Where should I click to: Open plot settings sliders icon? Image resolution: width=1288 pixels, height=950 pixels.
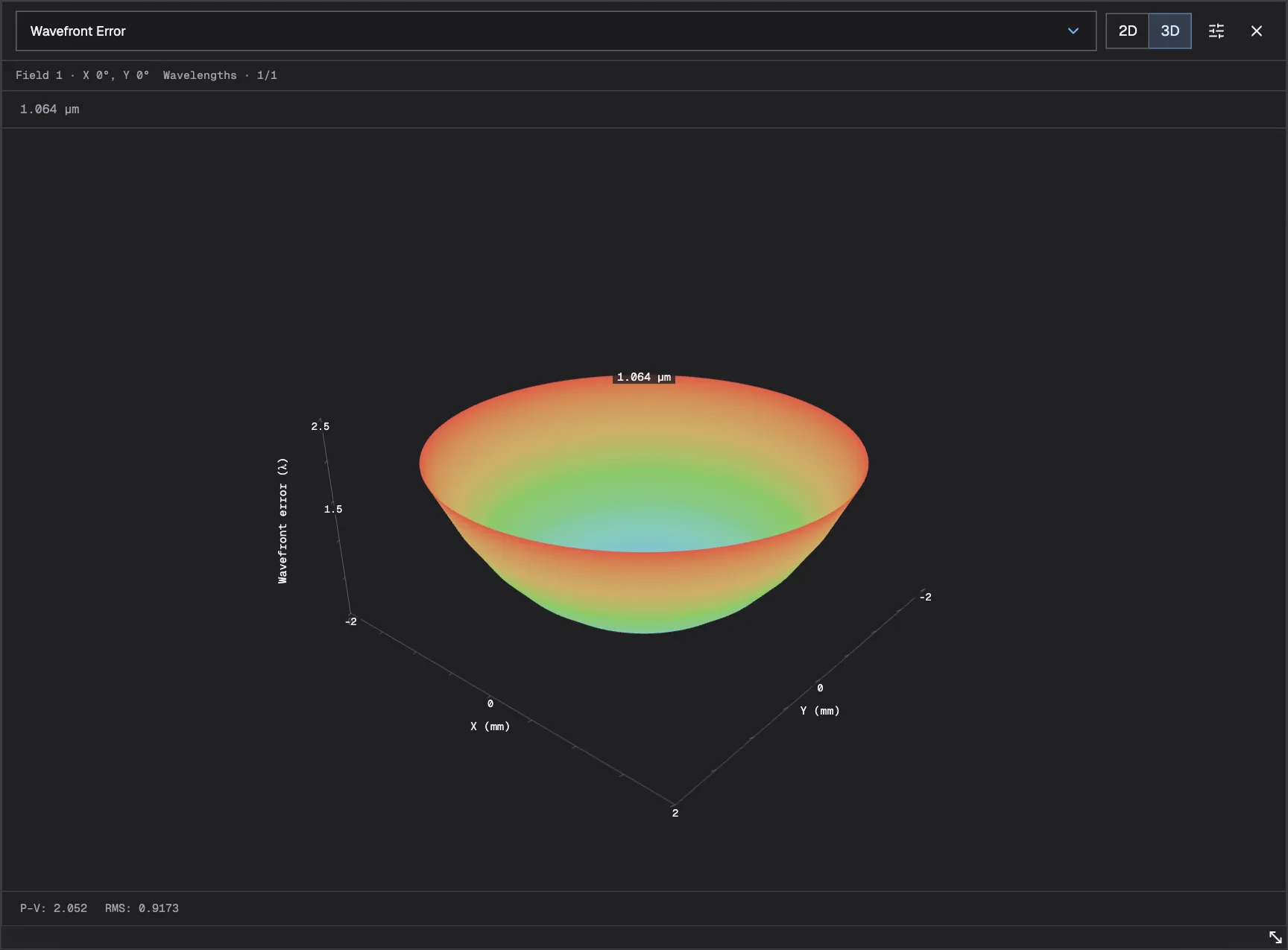pos(1216,31)
